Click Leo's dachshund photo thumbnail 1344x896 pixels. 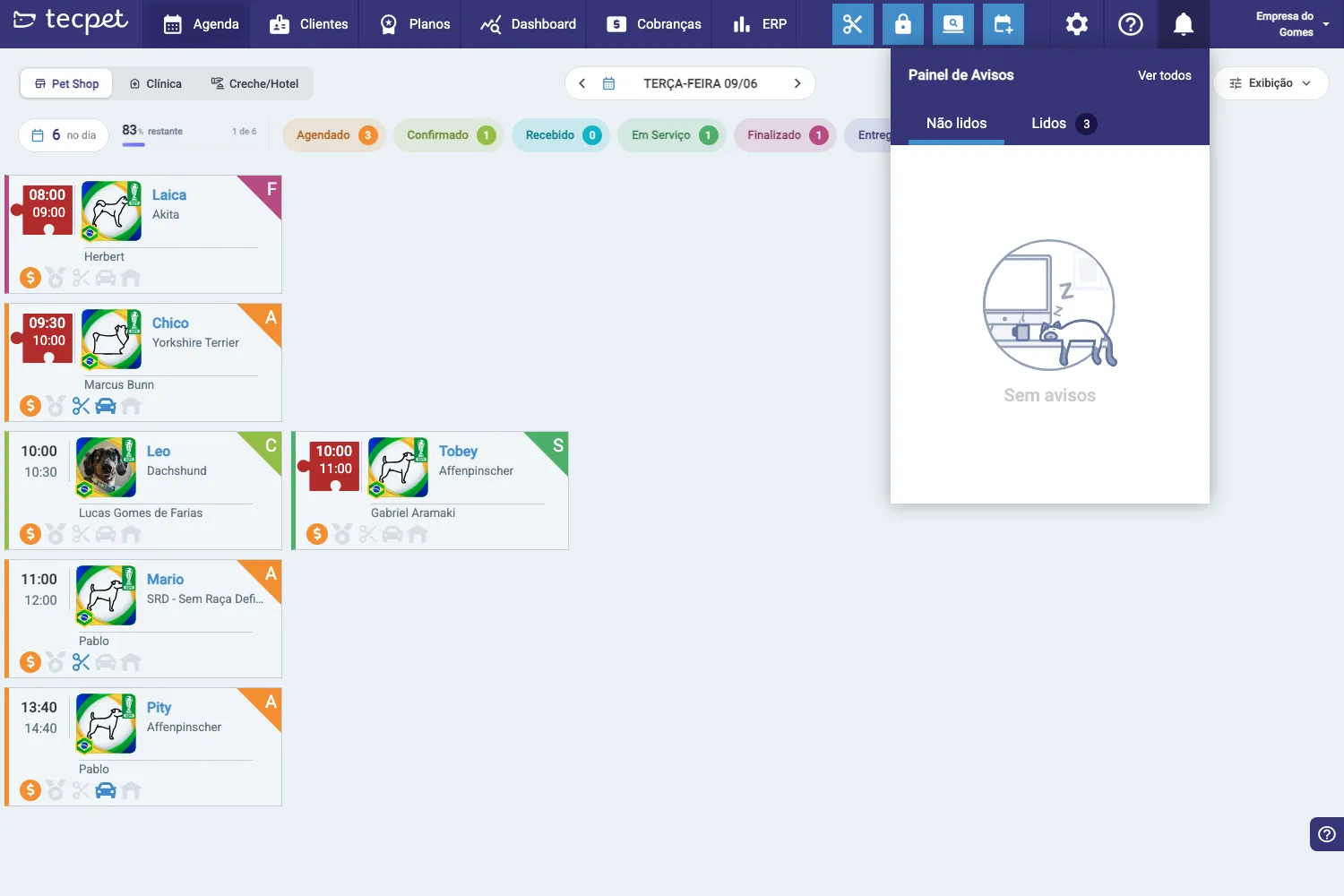coord(106,467)
